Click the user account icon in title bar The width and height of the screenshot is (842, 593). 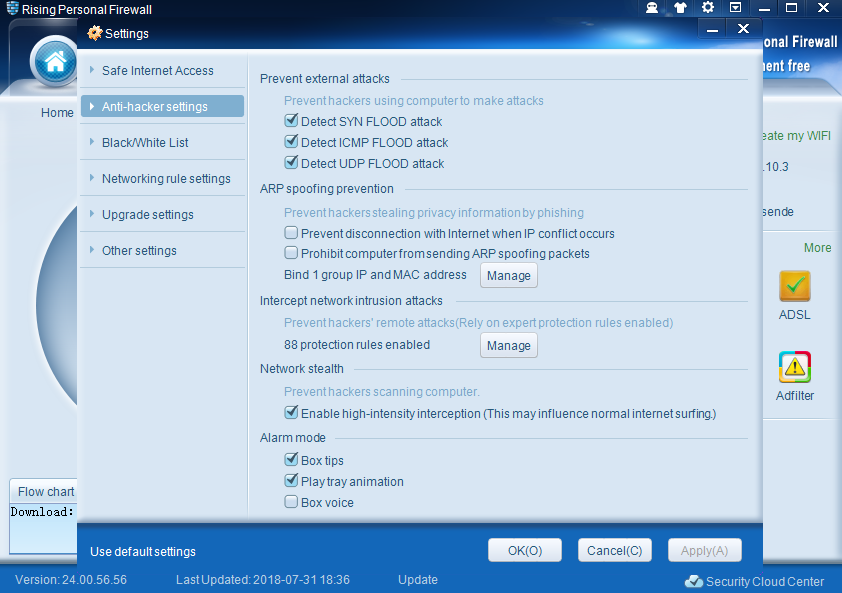point(652,8)
